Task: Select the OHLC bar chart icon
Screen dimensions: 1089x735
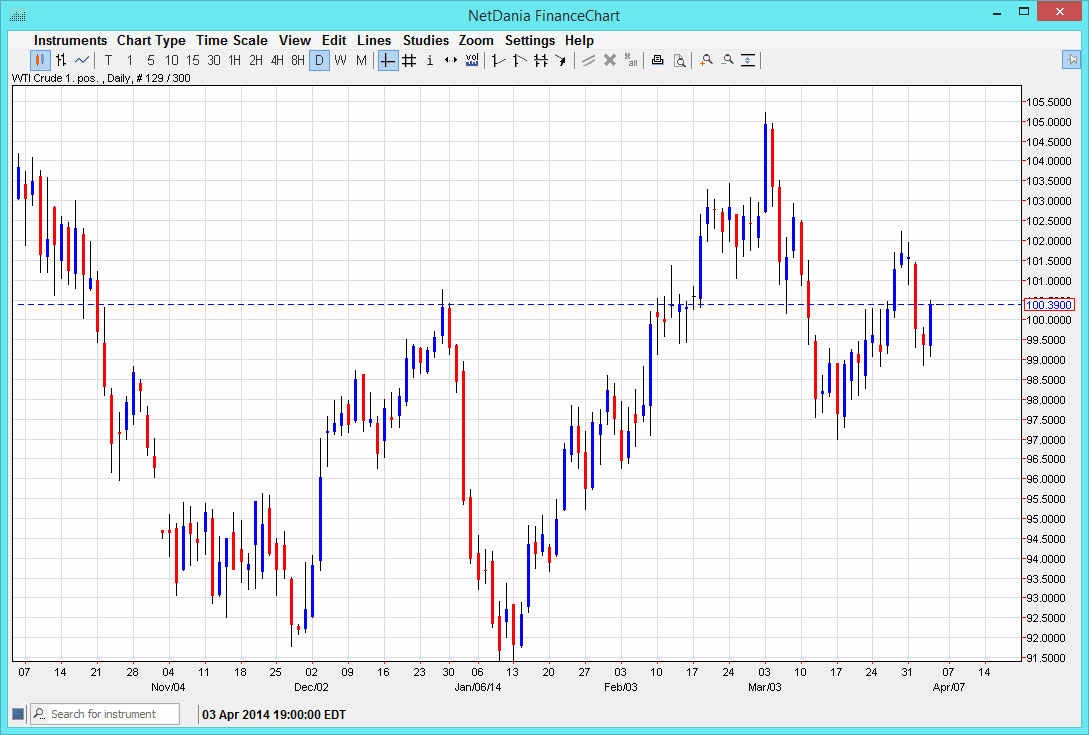Action: point(61,61)
